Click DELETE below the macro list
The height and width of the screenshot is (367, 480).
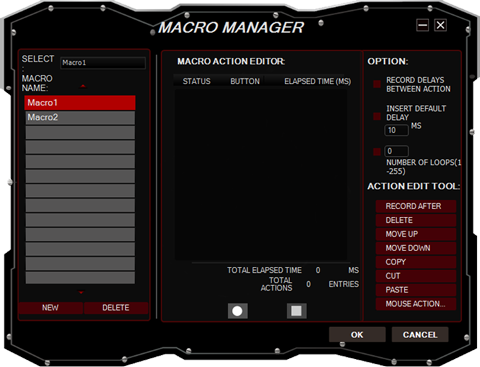(116, 308)
